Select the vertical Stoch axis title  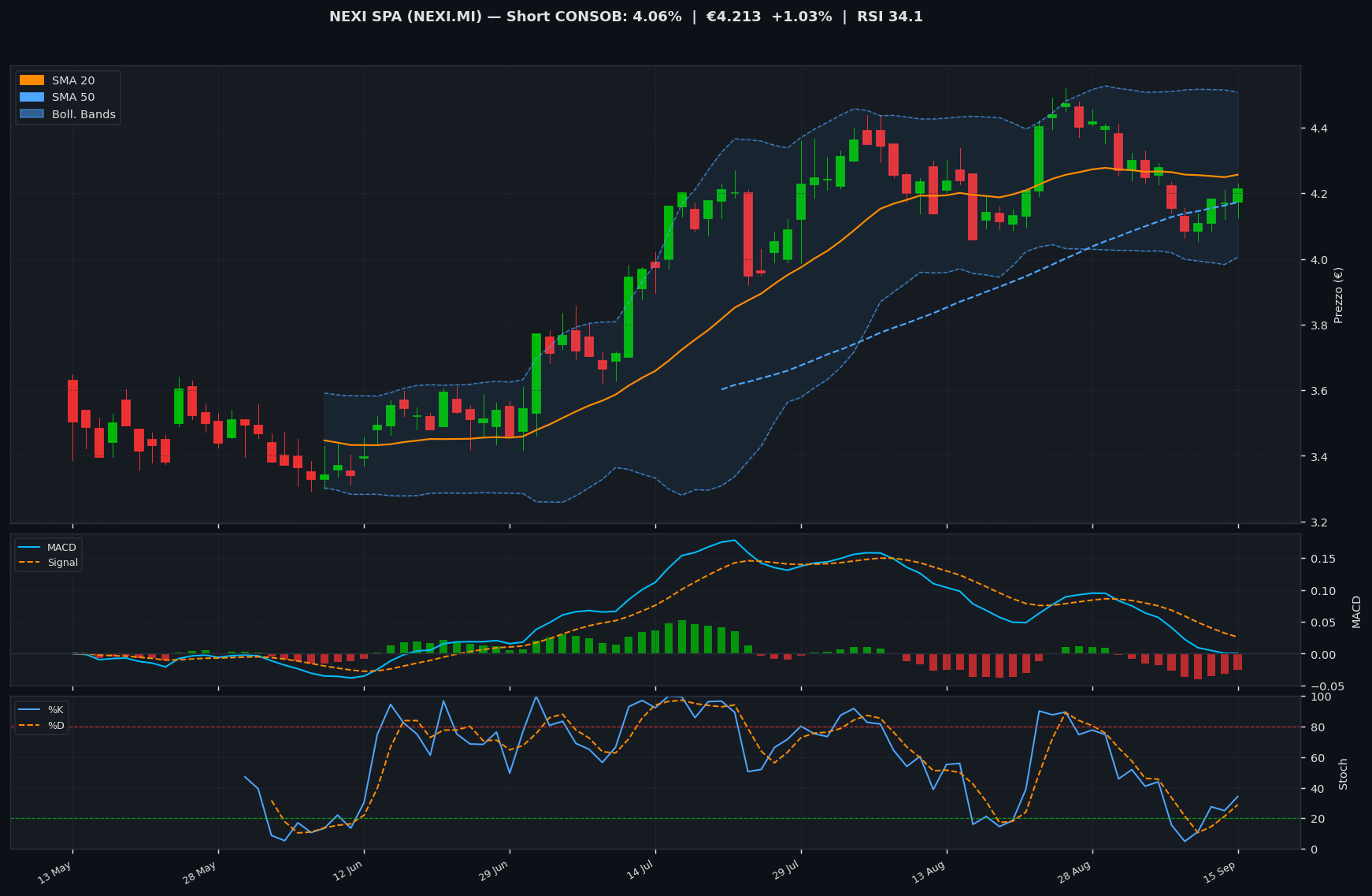click(x=1344, y=774)
